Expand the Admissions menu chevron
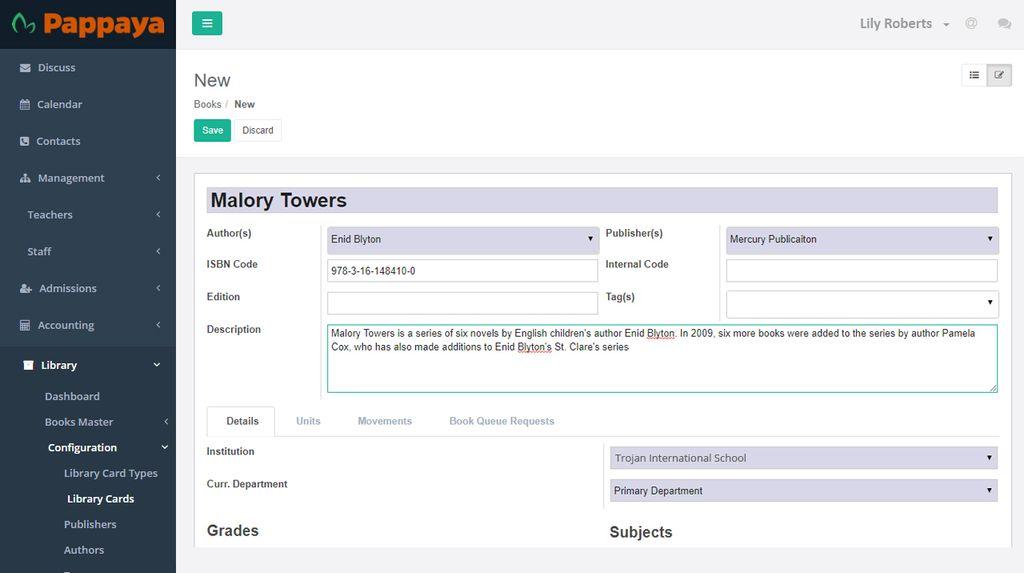 click(158, 288)
